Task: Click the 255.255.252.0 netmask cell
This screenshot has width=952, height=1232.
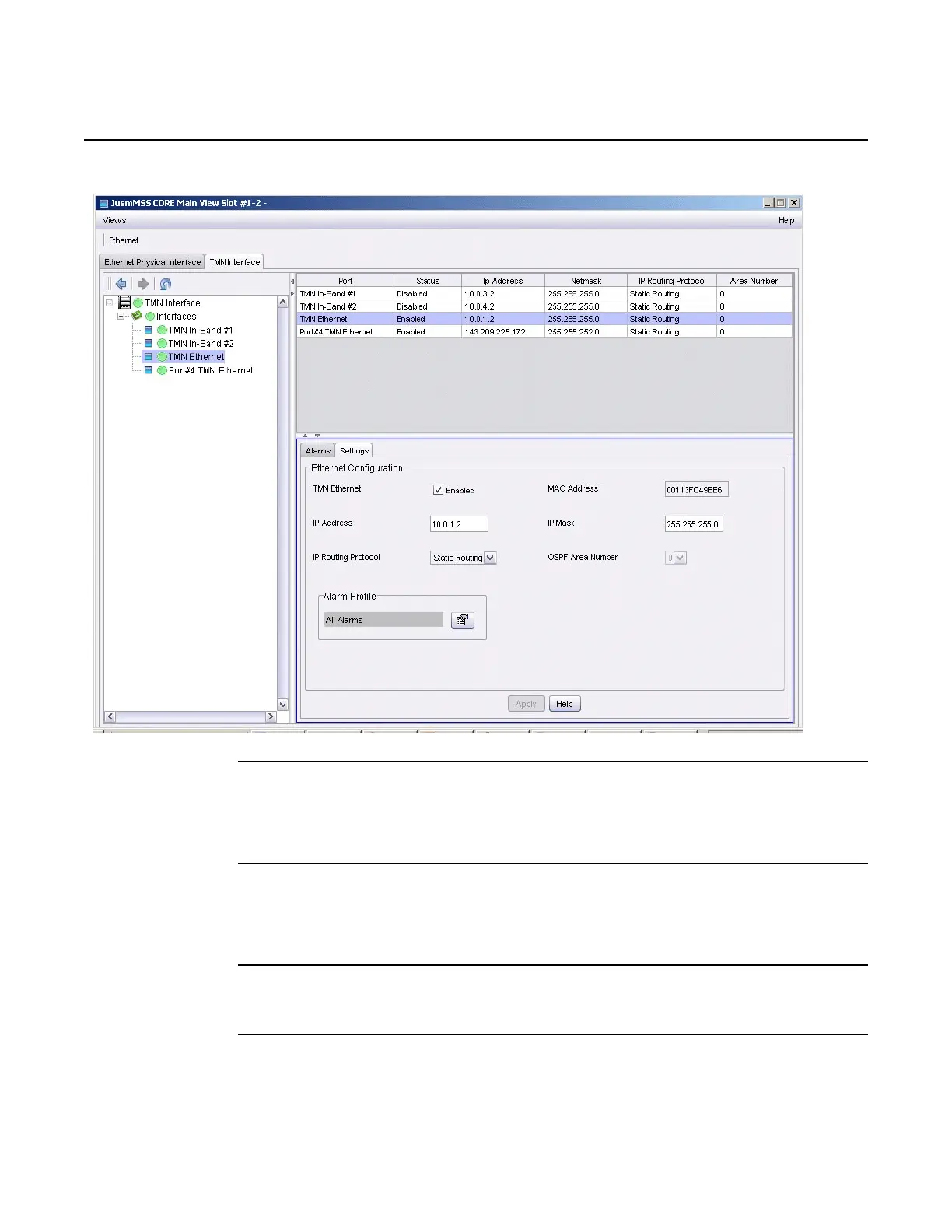Action: click(x=586, y=331)
